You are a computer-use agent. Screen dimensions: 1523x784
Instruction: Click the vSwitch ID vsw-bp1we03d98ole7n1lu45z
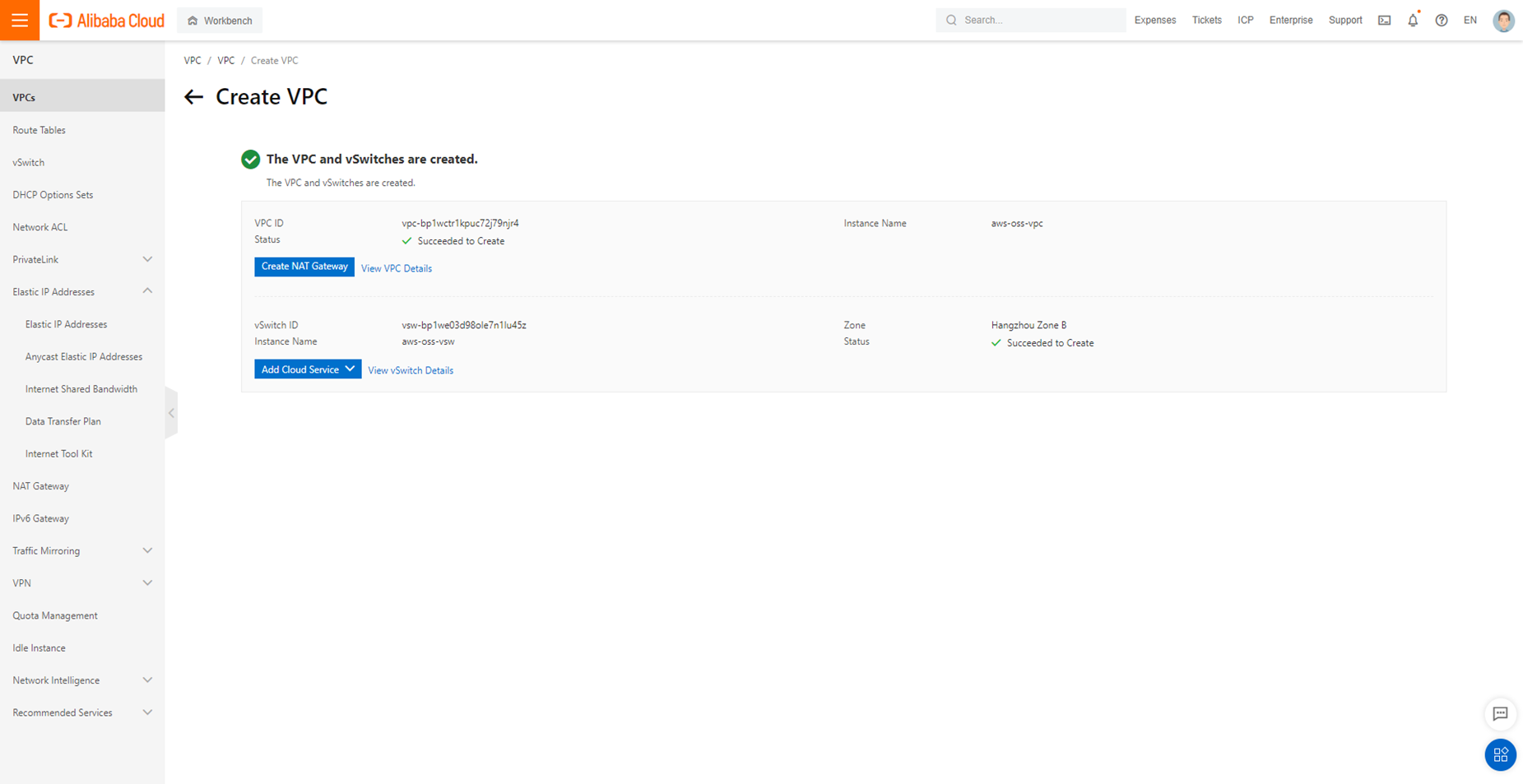pyautogui.click(x=464, y=325)
